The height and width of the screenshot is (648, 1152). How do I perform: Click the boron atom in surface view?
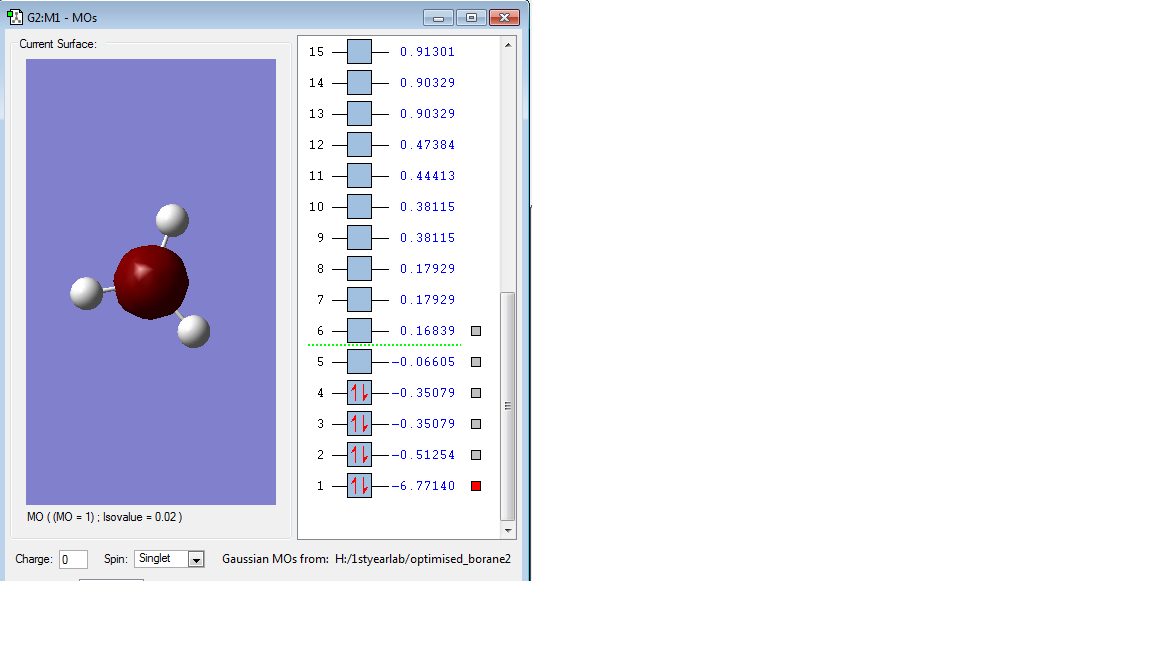[x=151, y=282]
